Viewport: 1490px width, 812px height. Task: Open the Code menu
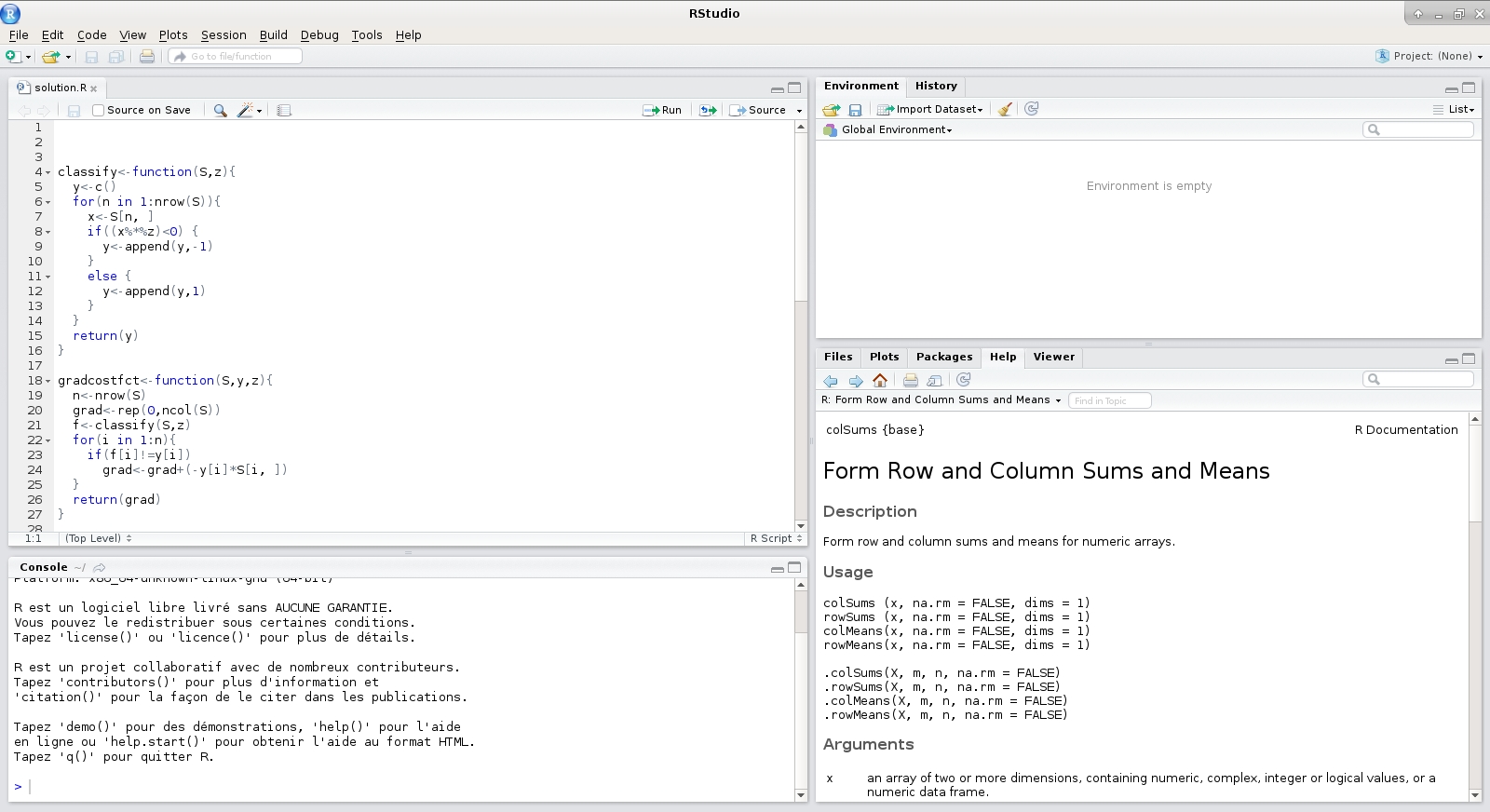coord(91,35)
